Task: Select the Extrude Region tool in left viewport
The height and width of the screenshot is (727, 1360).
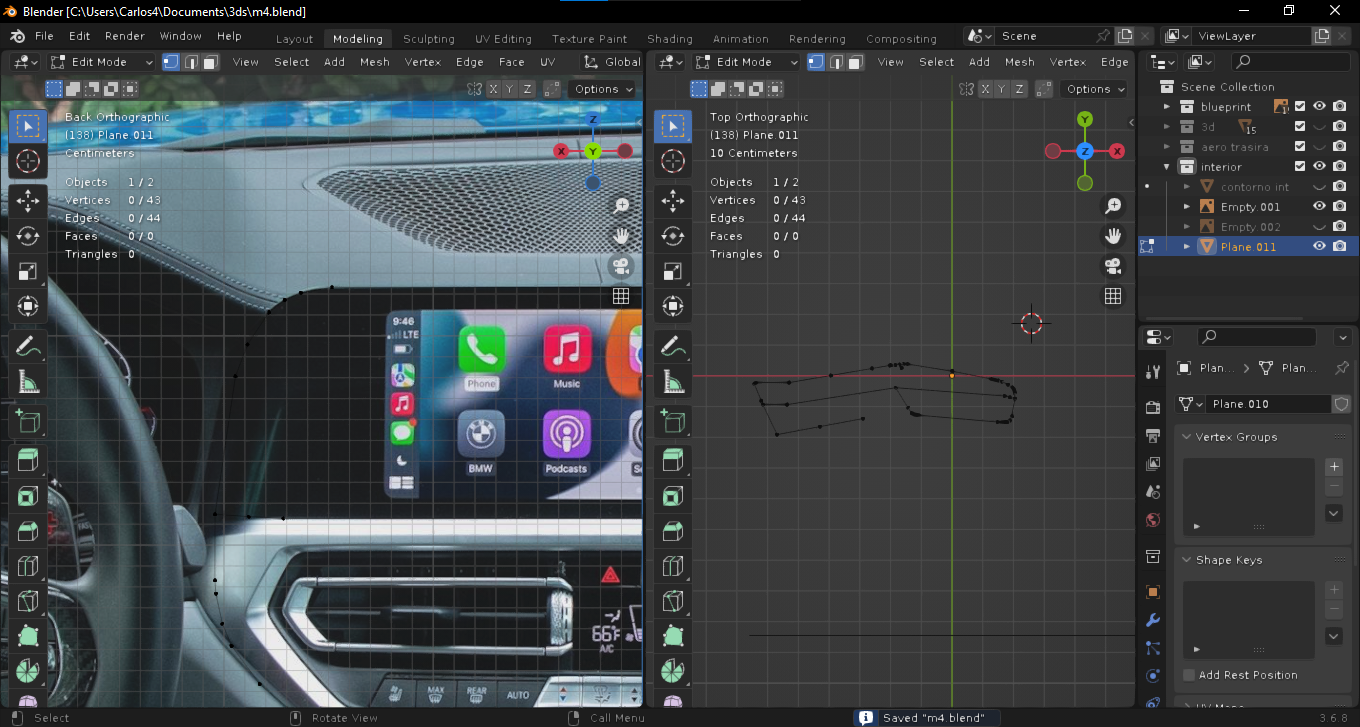Action: coord(28,461)
